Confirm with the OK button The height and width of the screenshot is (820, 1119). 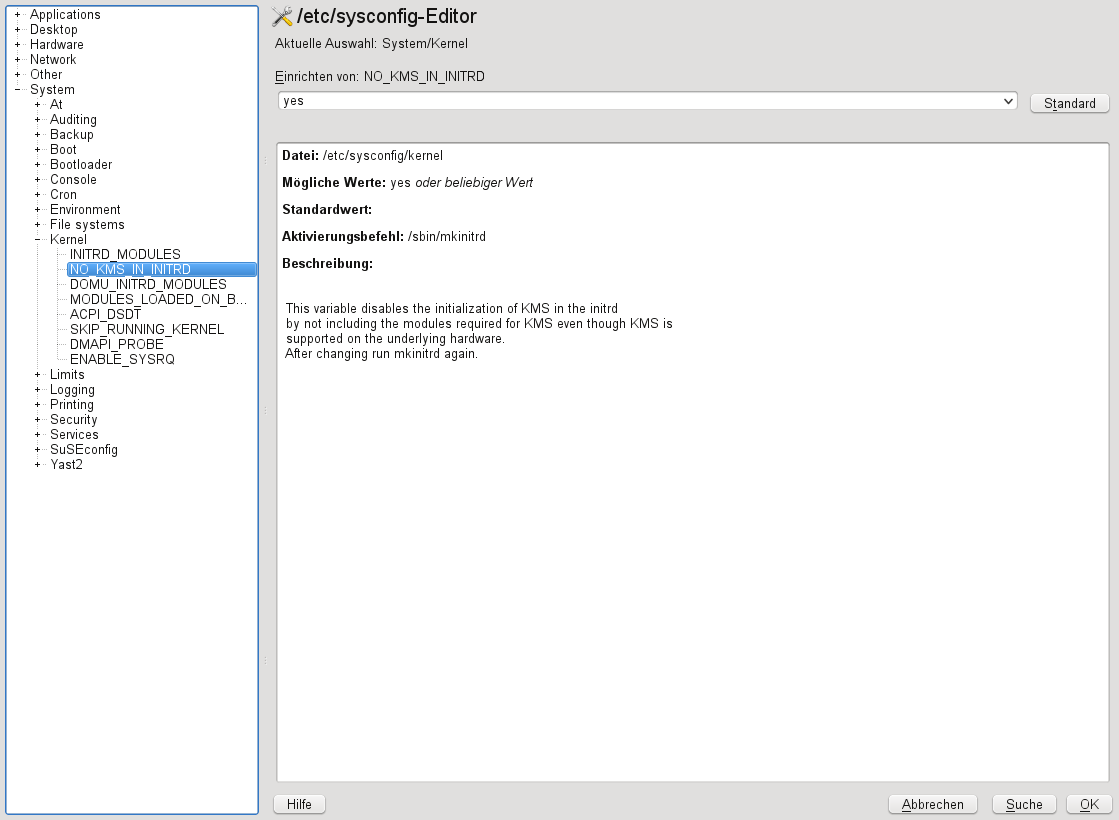click(x=1089, y=804)
